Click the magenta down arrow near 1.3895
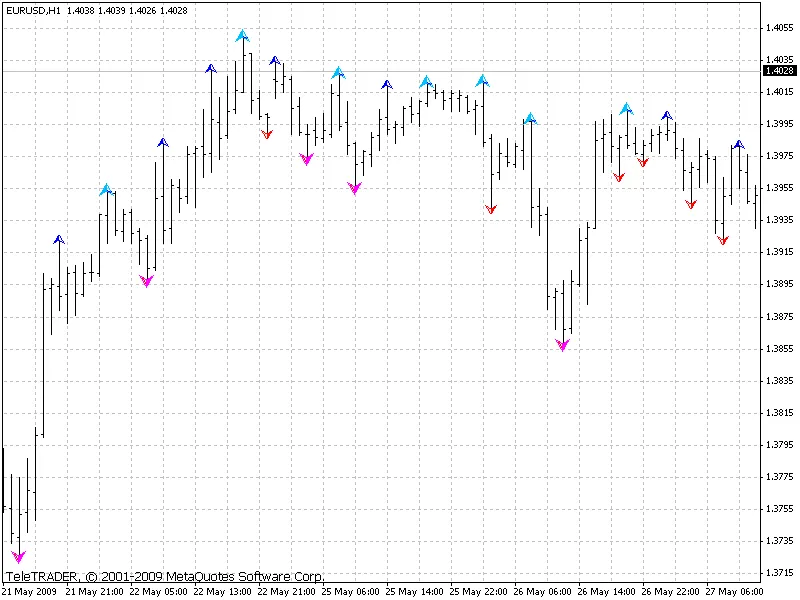 147,282
